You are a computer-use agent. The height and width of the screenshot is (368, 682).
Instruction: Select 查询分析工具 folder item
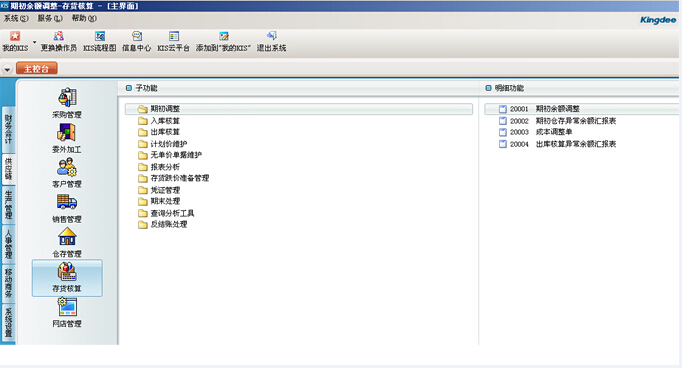point(166,213)
